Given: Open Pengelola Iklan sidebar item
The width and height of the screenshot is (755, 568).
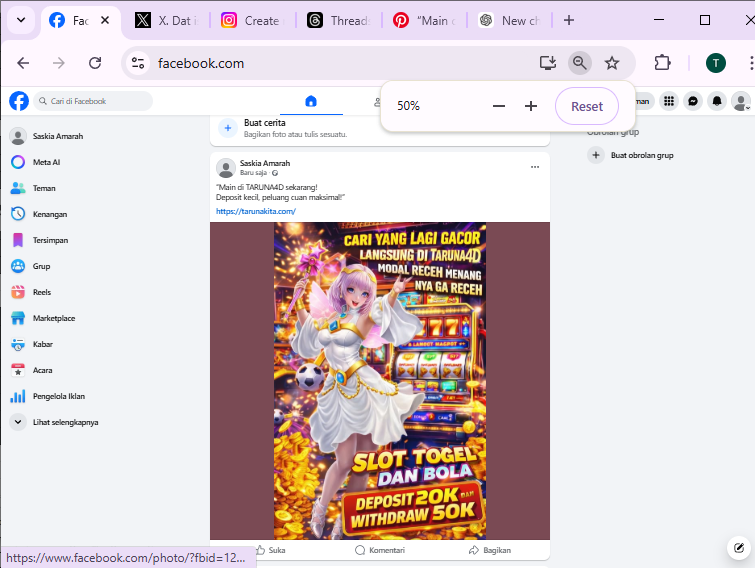Looking at the screenshot, I should tap(59, 396).
